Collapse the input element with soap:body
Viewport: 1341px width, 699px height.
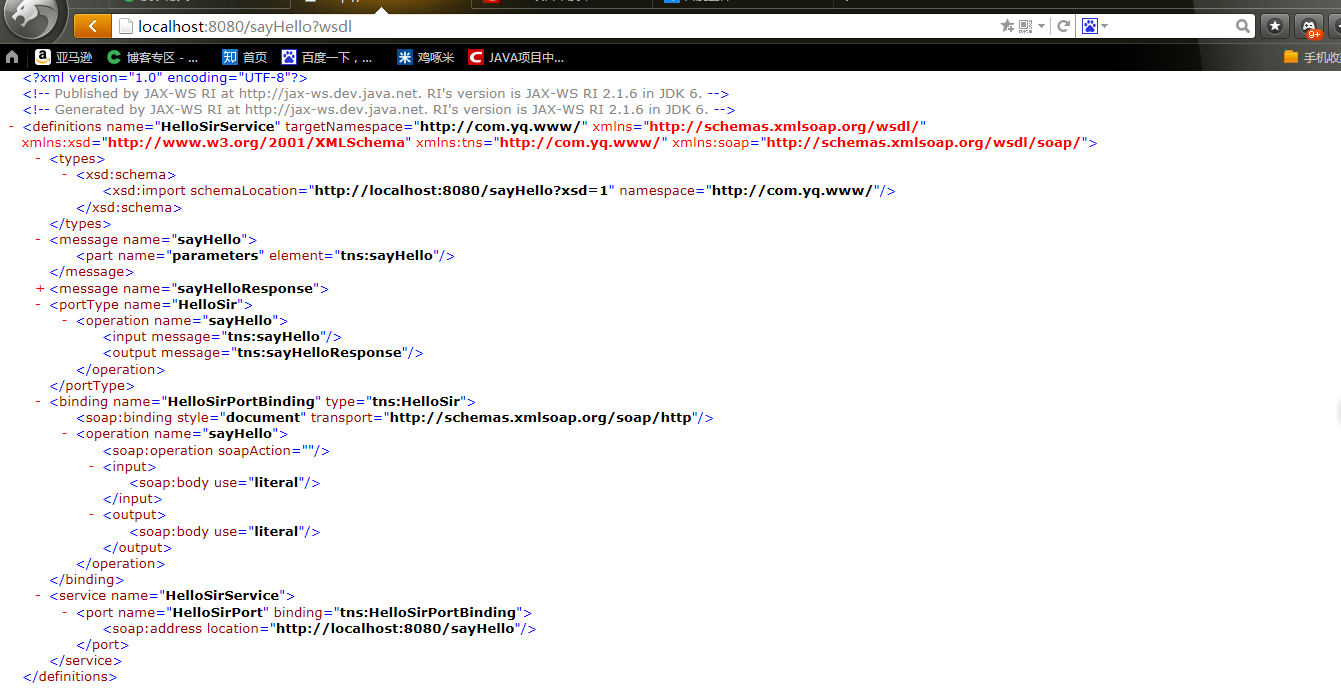(x=92, y=466)
